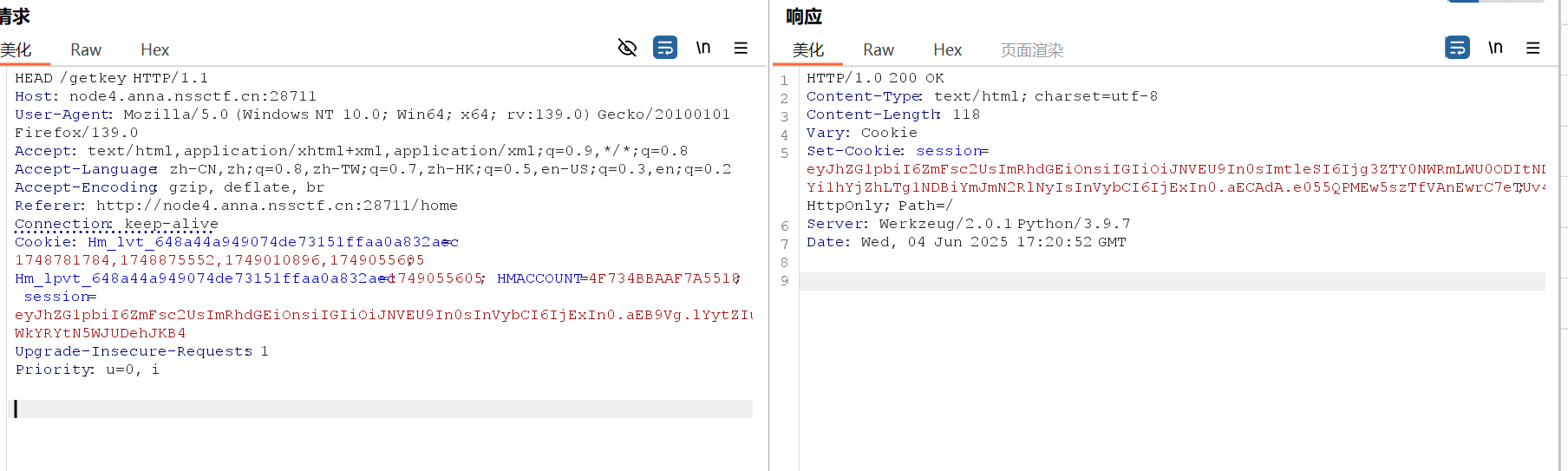Switch the request view to Hex

[154, 50]
